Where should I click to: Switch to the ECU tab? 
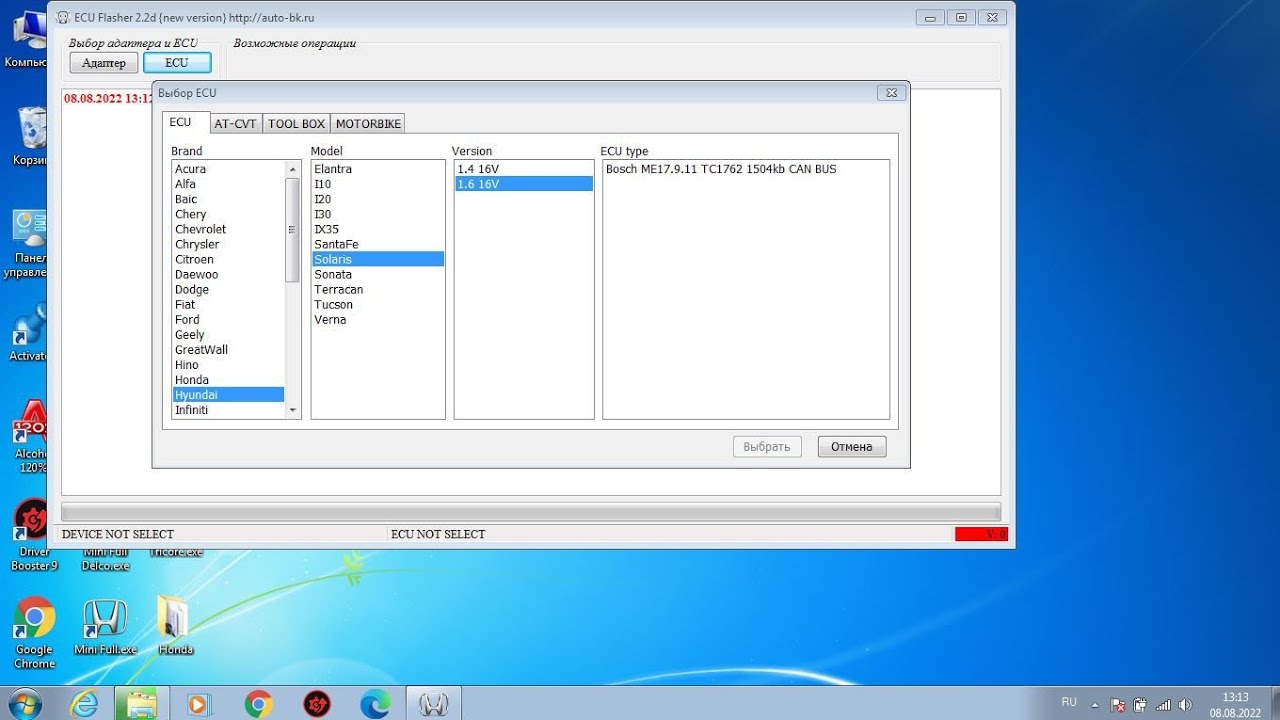[x=186, y=122]
